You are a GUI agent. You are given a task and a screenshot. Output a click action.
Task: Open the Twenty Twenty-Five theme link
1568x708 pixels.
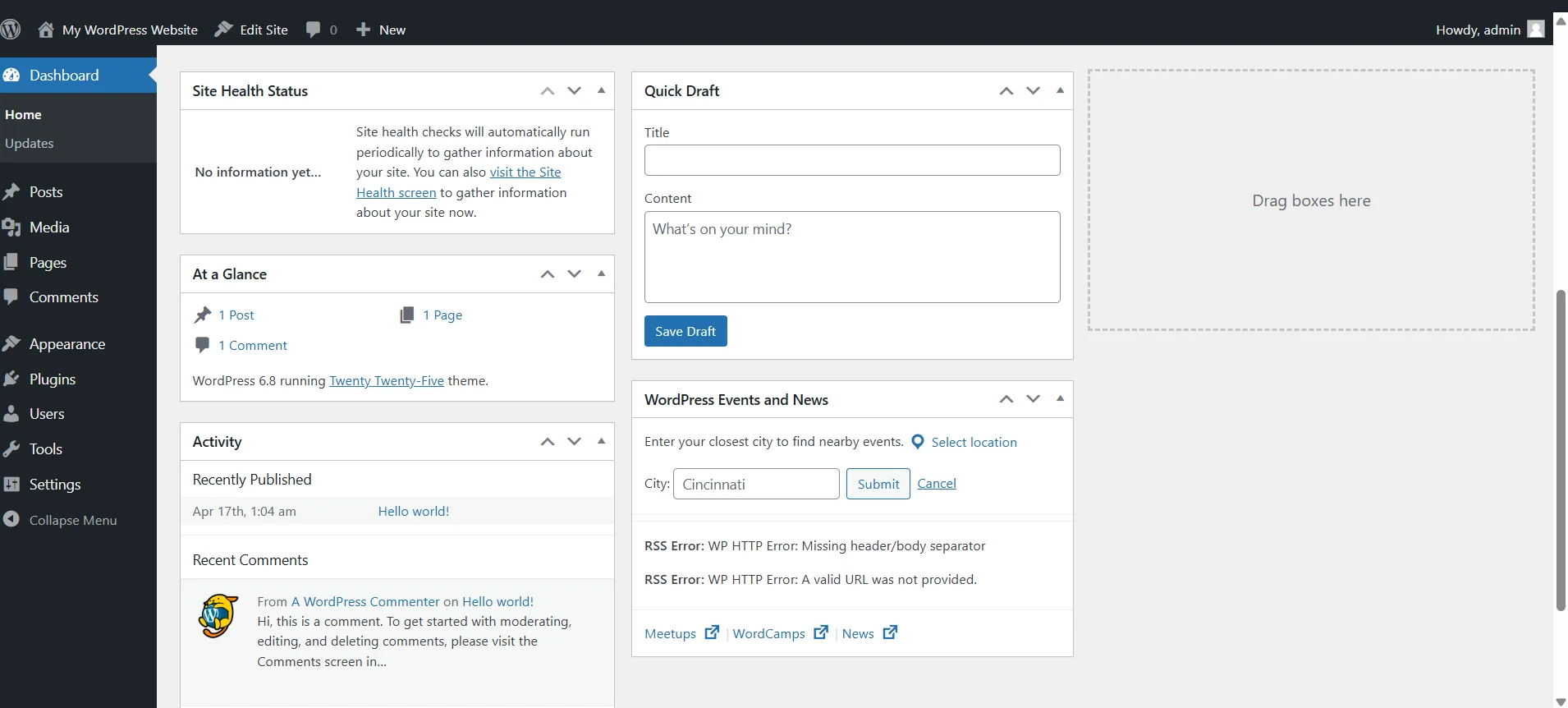pyautogui.click(x=387, y=381)
